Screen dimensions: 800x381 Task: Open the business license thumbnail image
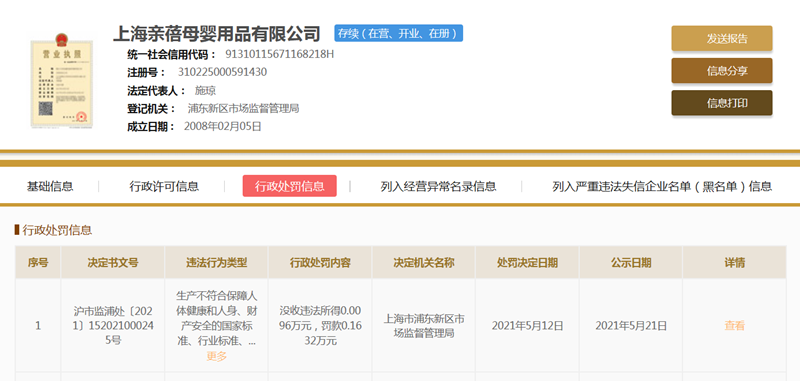[x=62, y=81]
